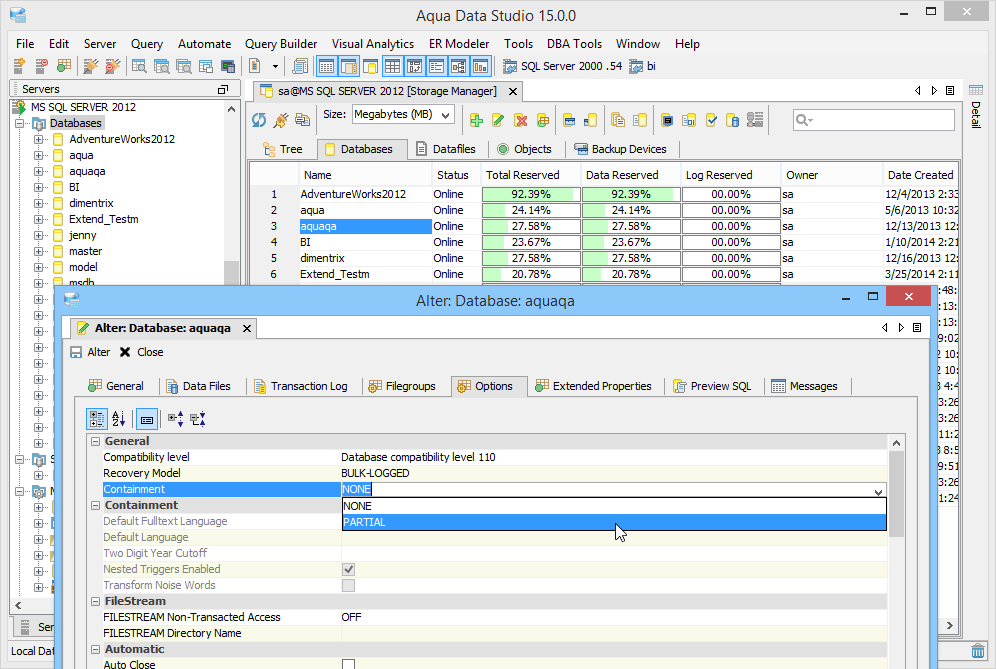
Task: Collapse the Databases node in Servers tree
Action: 20,123
